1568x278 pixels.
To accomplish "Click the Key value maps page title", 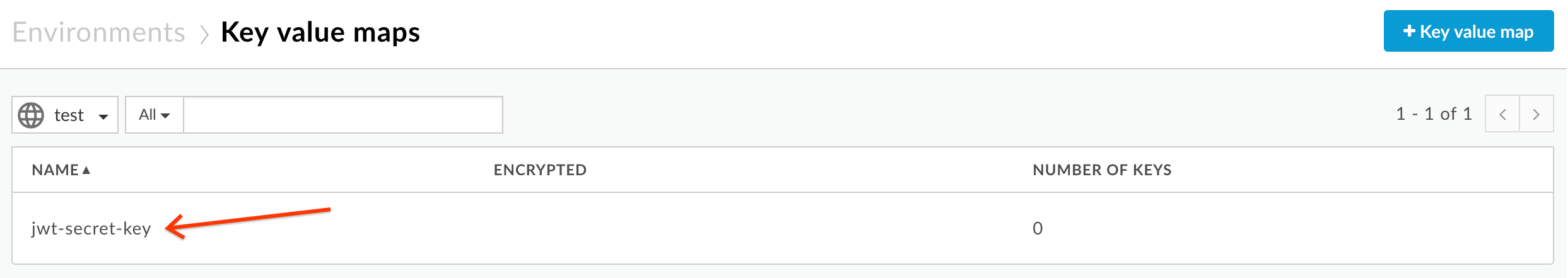I will click(320, 32).
